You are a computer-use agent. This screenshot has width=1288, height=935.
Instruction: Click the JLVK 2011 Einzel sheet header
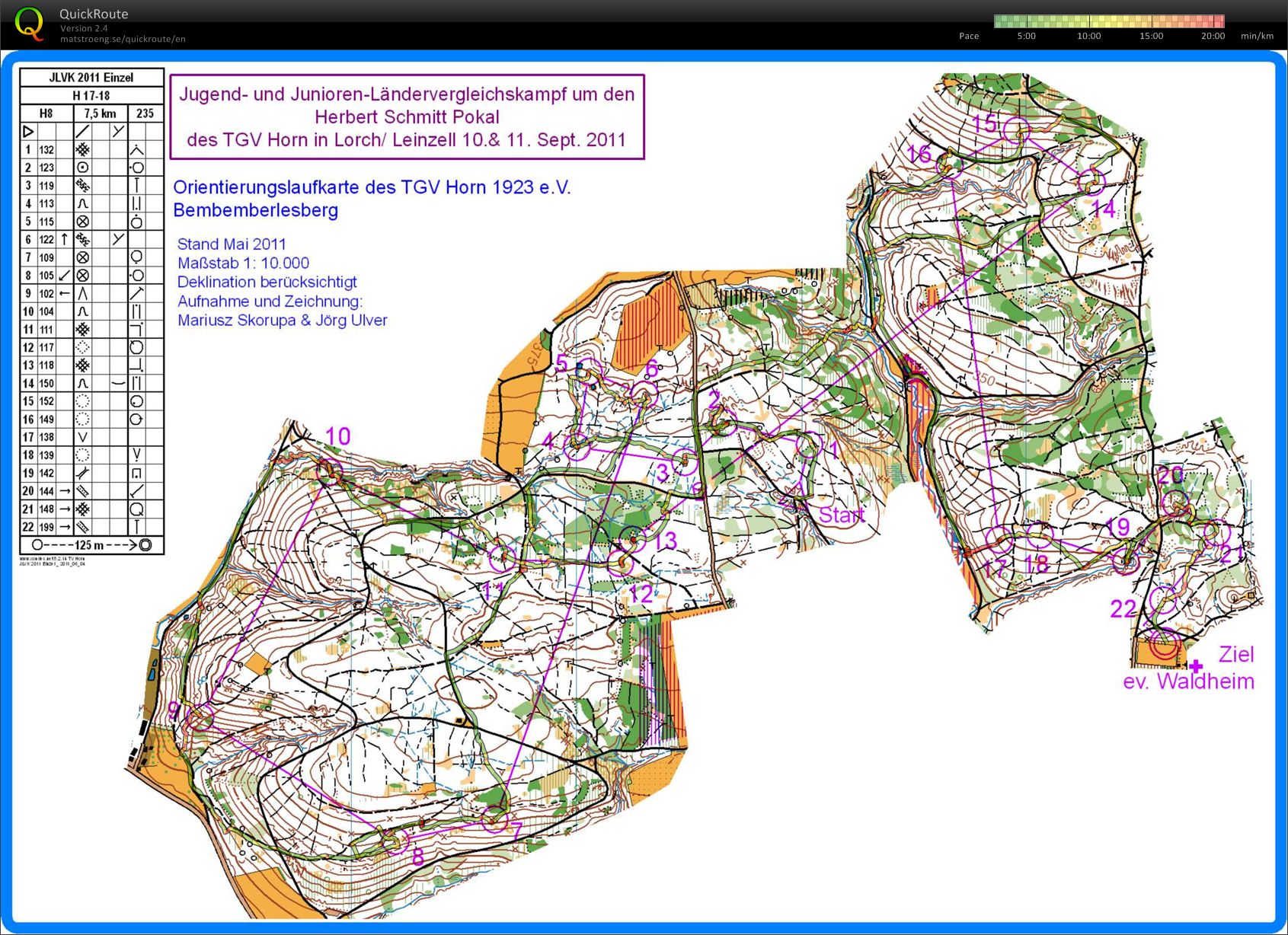tap(91, 78)
